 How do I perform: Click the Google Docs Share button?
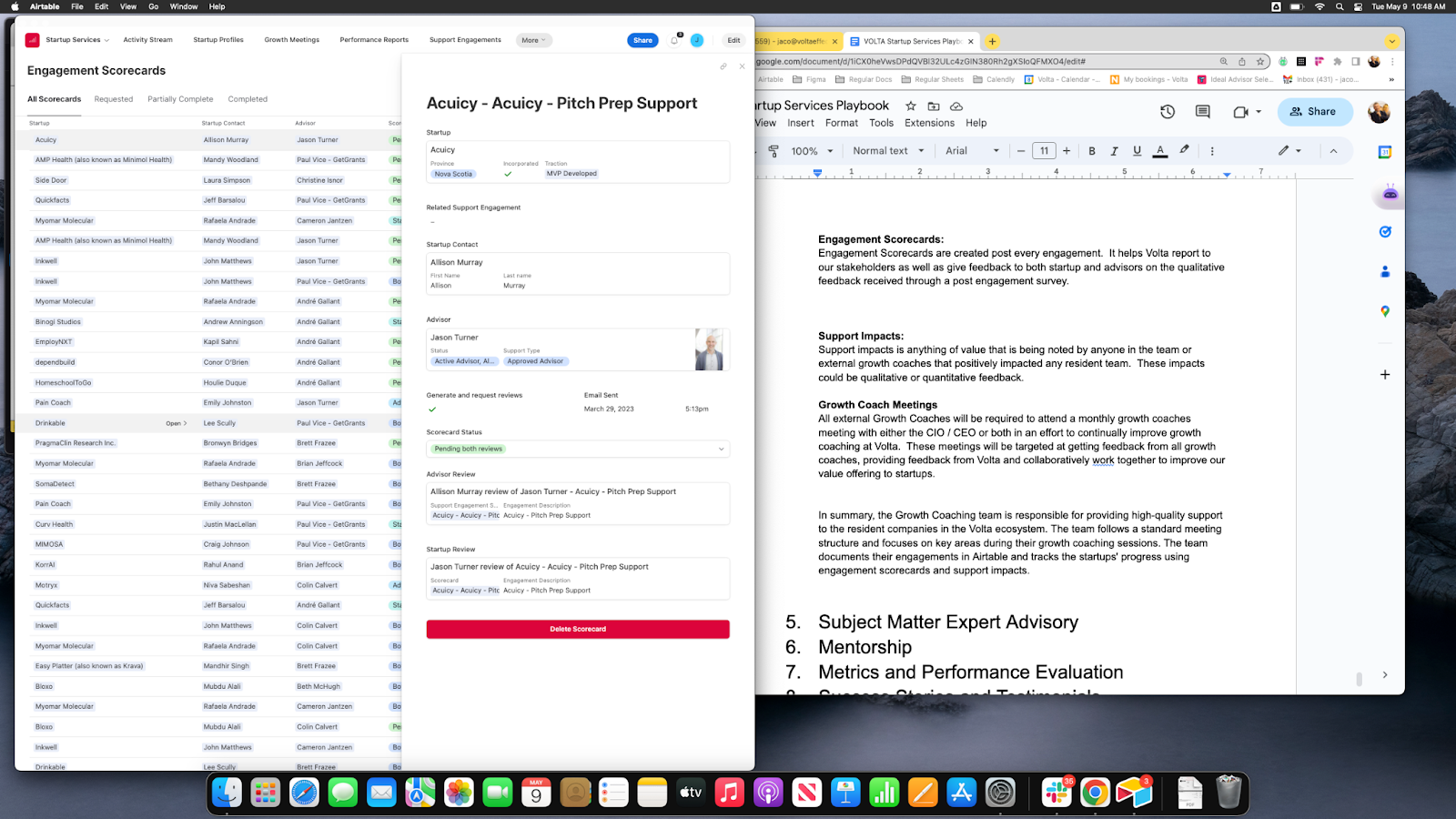pos(1315,112)
